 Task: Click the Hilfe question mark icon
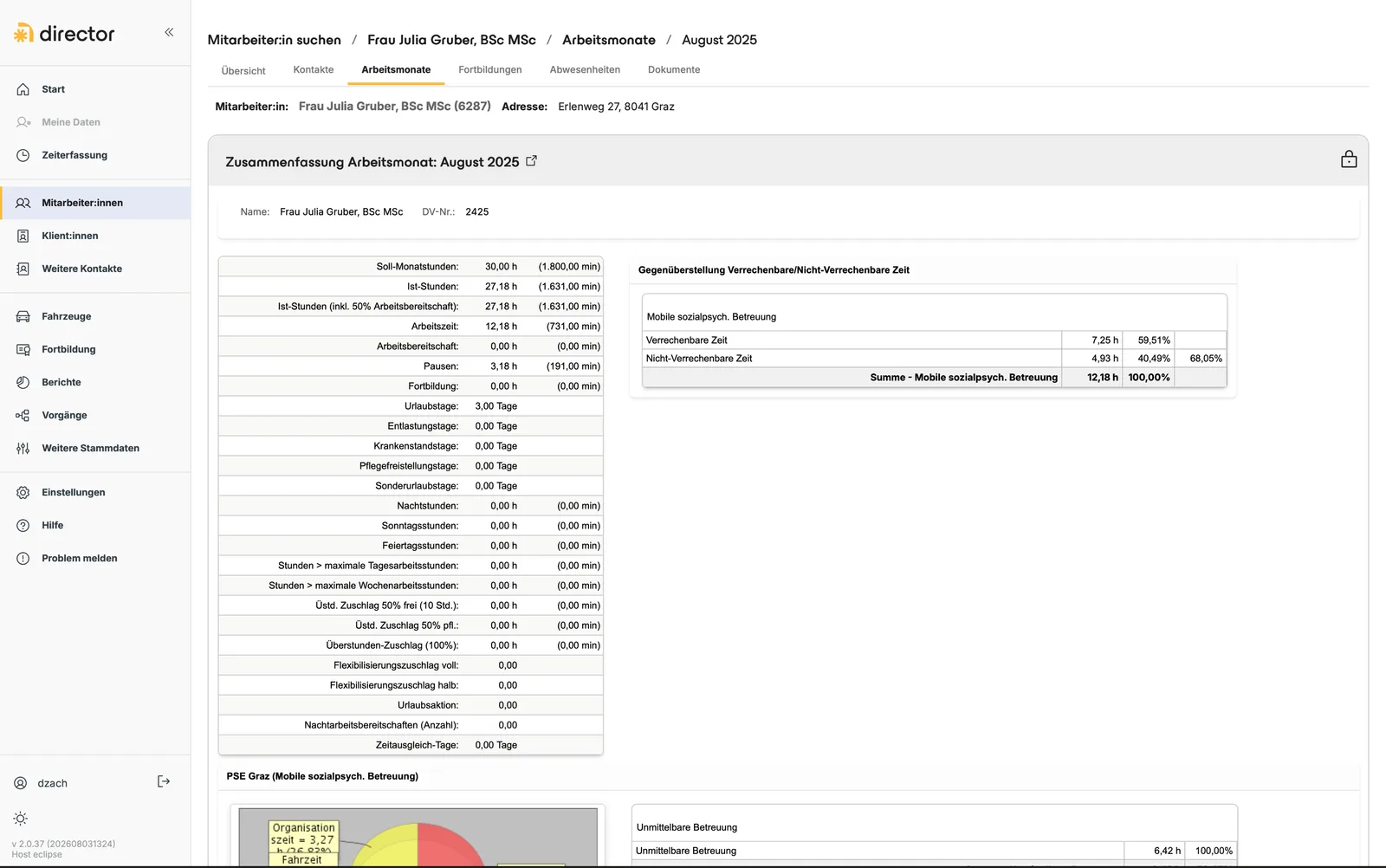[x=23, y=525]
